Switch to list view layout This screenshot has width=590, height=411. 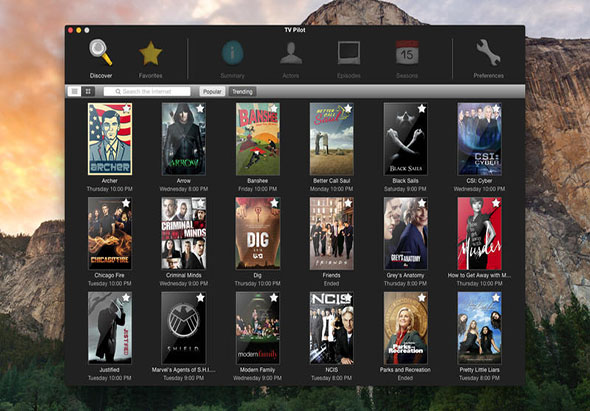75,91
